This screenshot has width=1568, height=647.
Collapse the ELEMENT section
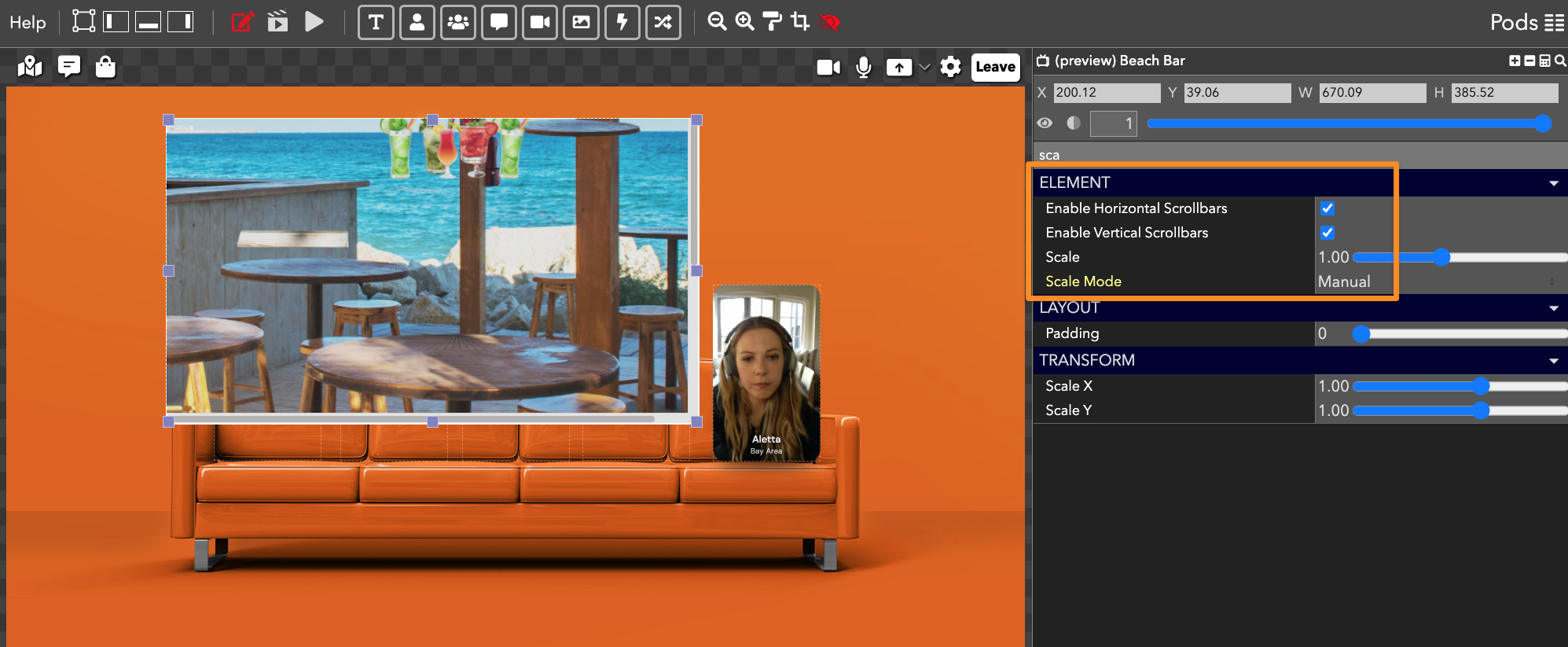[1553, 183]
